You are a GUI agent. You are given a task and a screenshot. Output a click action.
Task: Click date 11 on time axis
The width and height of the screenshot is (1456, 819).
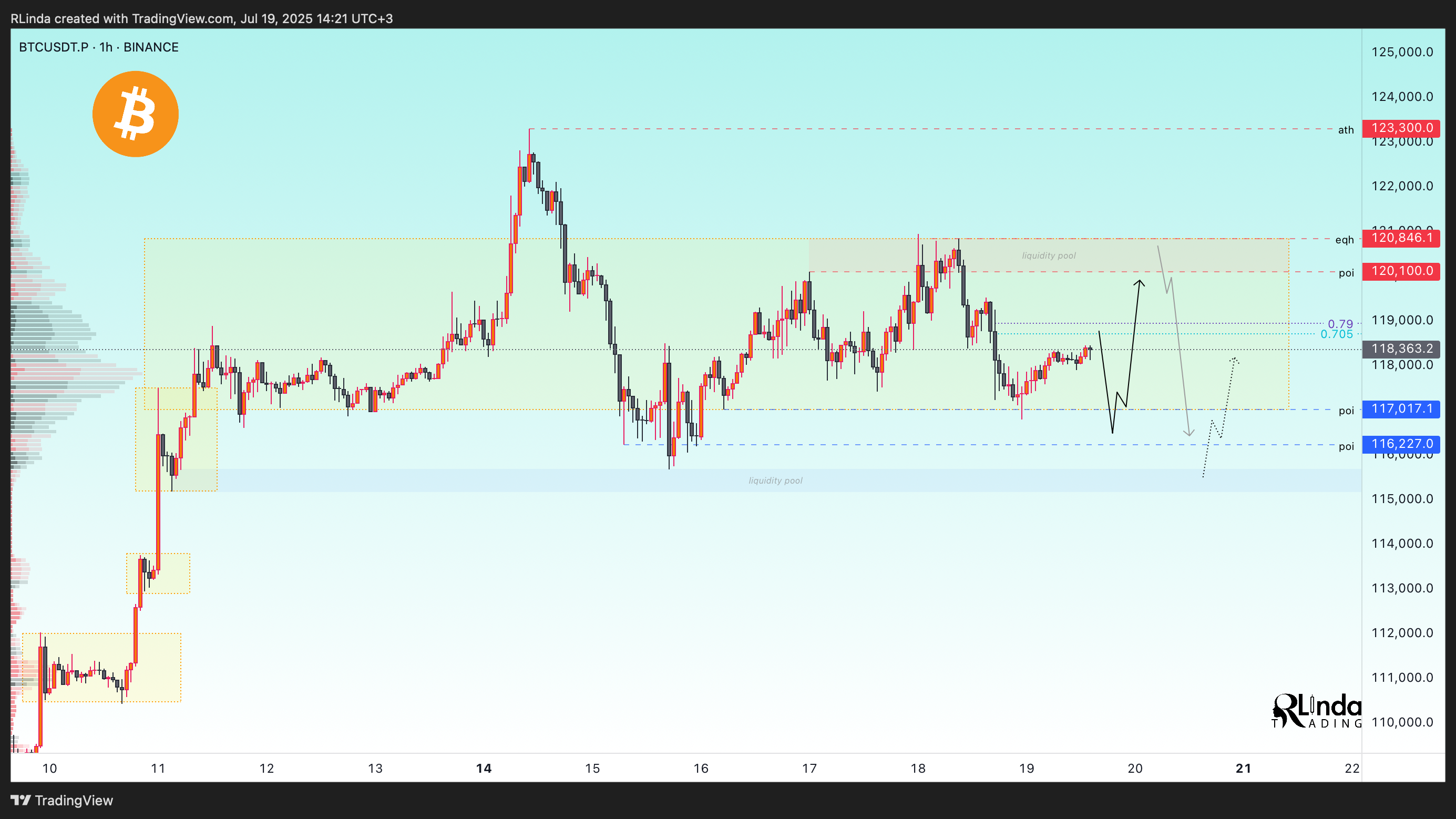tap(158, 768)
